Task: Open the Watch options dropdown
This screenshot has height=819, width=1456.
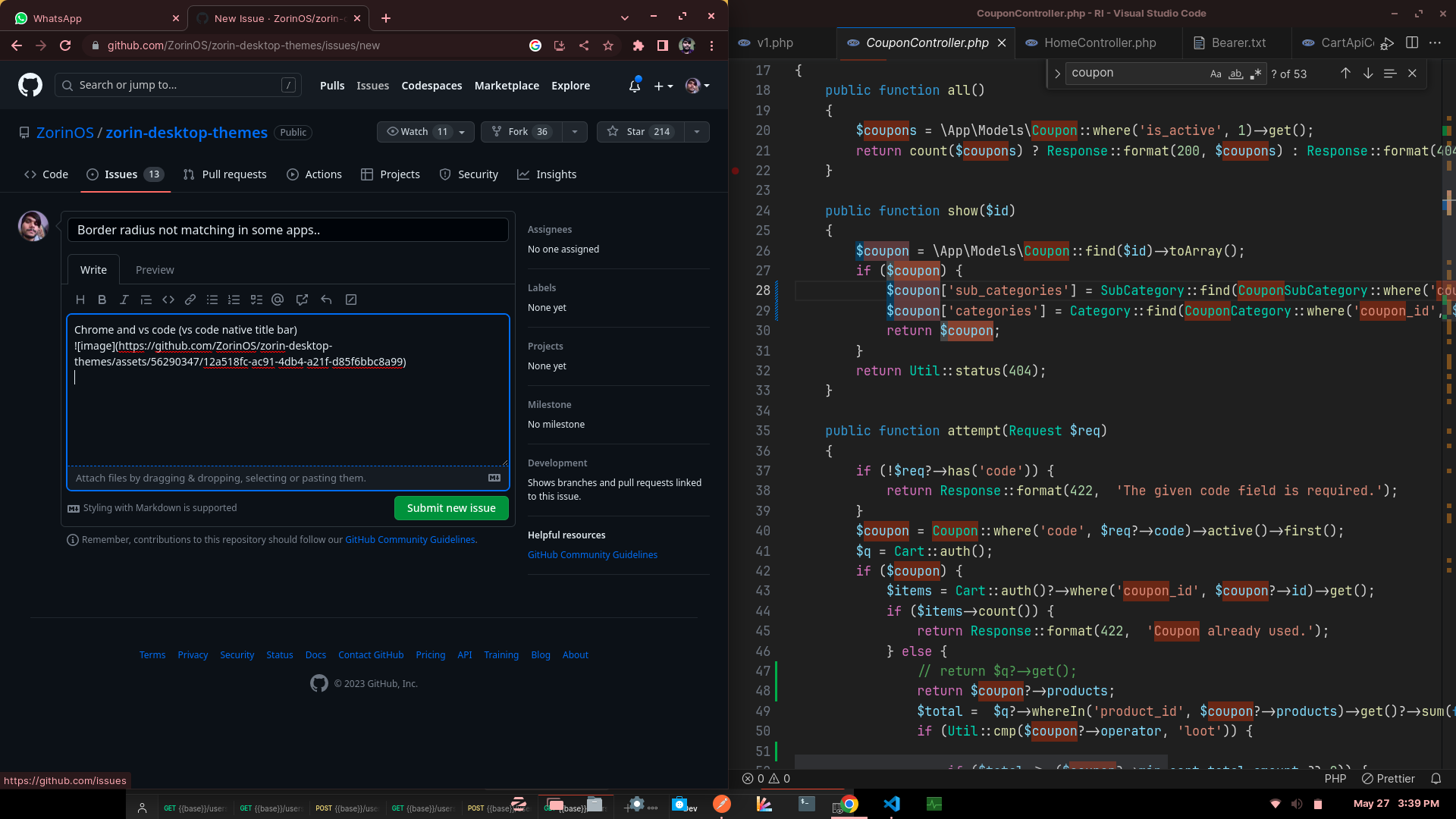Action: (x=462, y=131)
